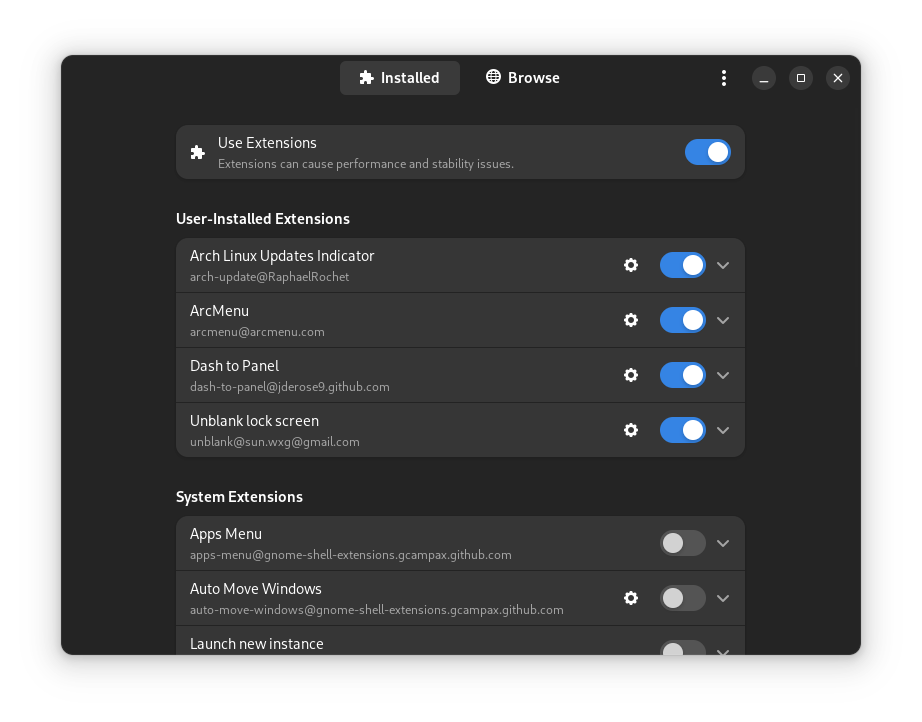The width and height of the screenshot is (922, 722).
Task: Toggle off Dash to Panel extension
Action: coord(682,375)
